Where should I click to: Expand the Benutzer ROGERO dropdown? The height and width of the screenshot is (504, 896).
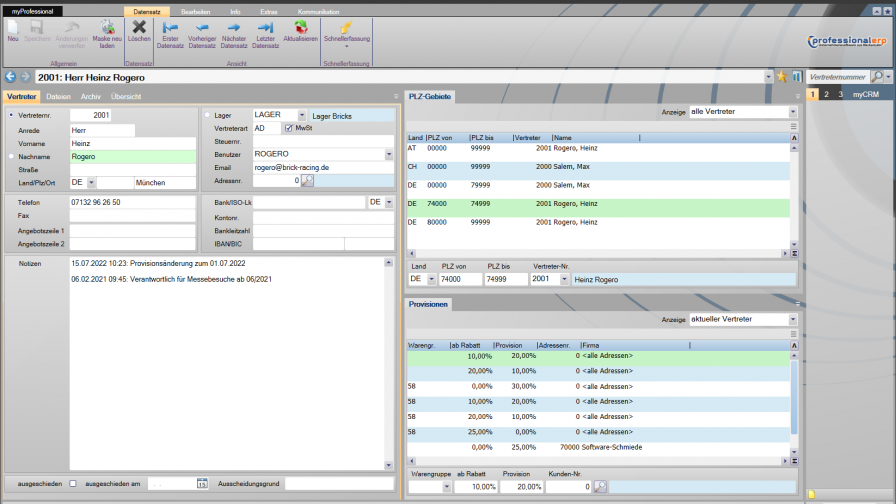coord(388,155)
